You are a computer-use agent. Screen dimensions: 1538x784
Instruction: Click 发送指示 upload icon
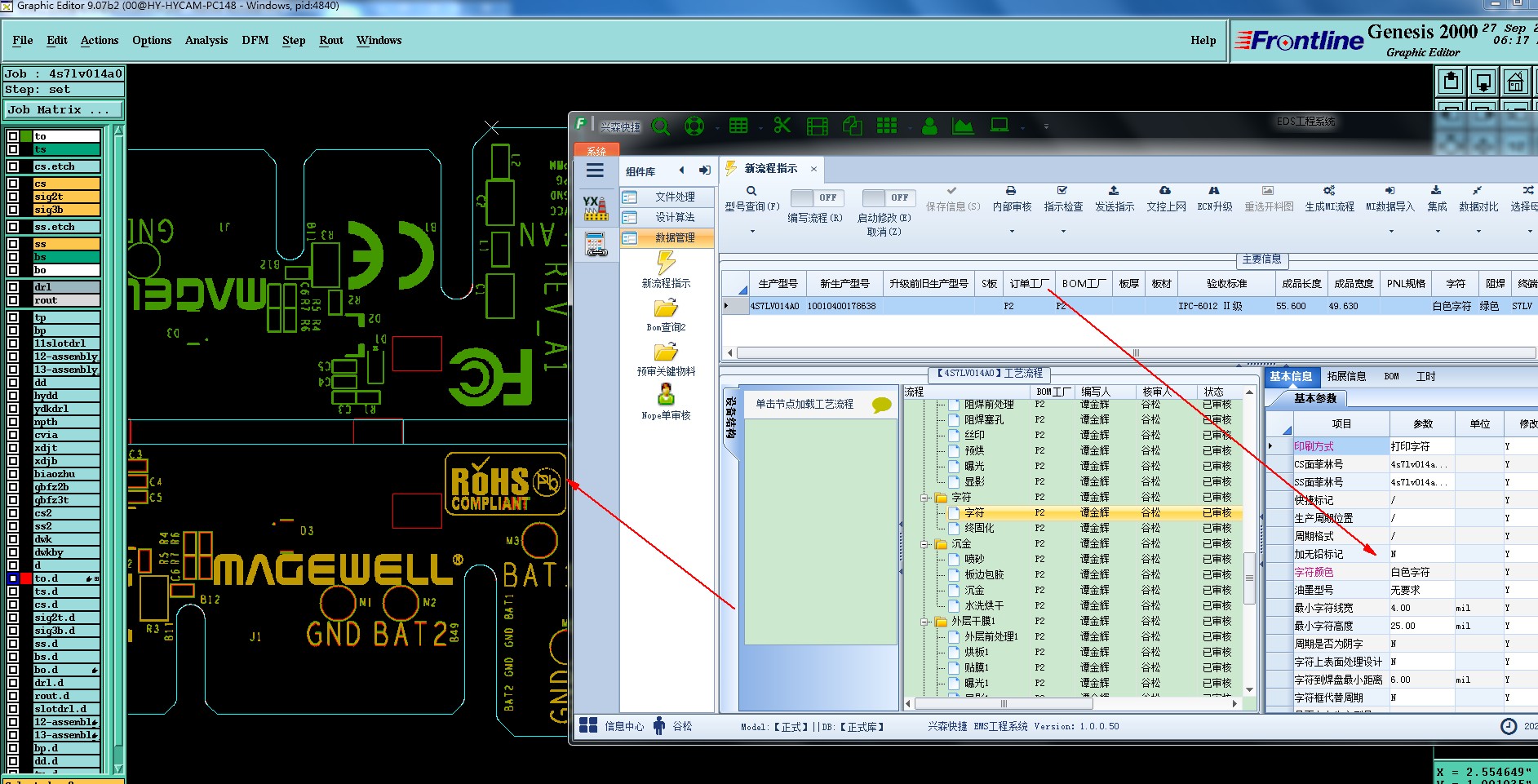tap(1114, 190)
